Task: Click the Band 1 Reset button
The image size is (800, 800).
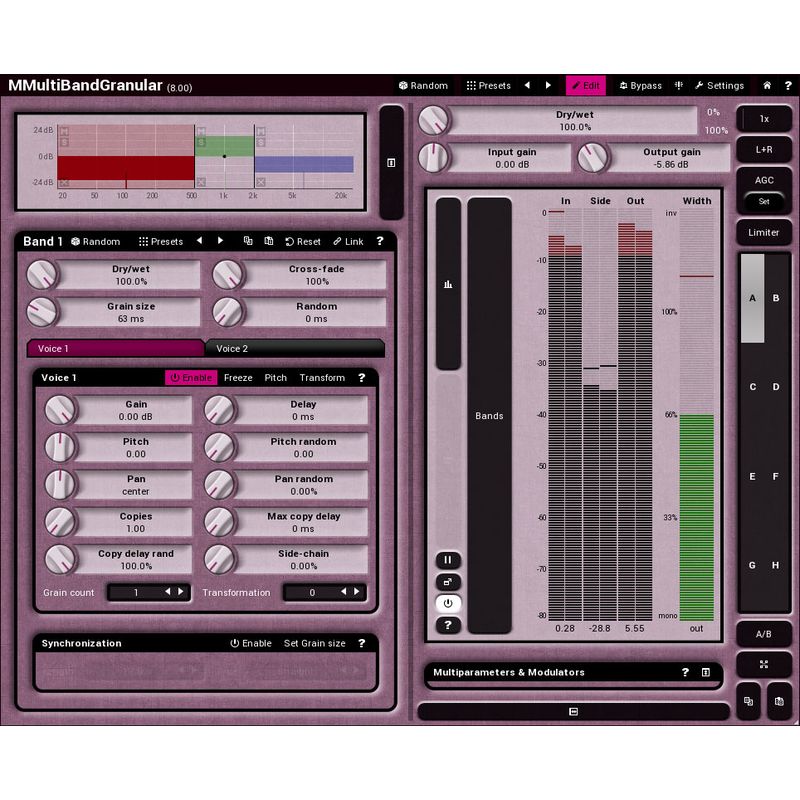Action: pyautogui.click(x=303, y=241)
